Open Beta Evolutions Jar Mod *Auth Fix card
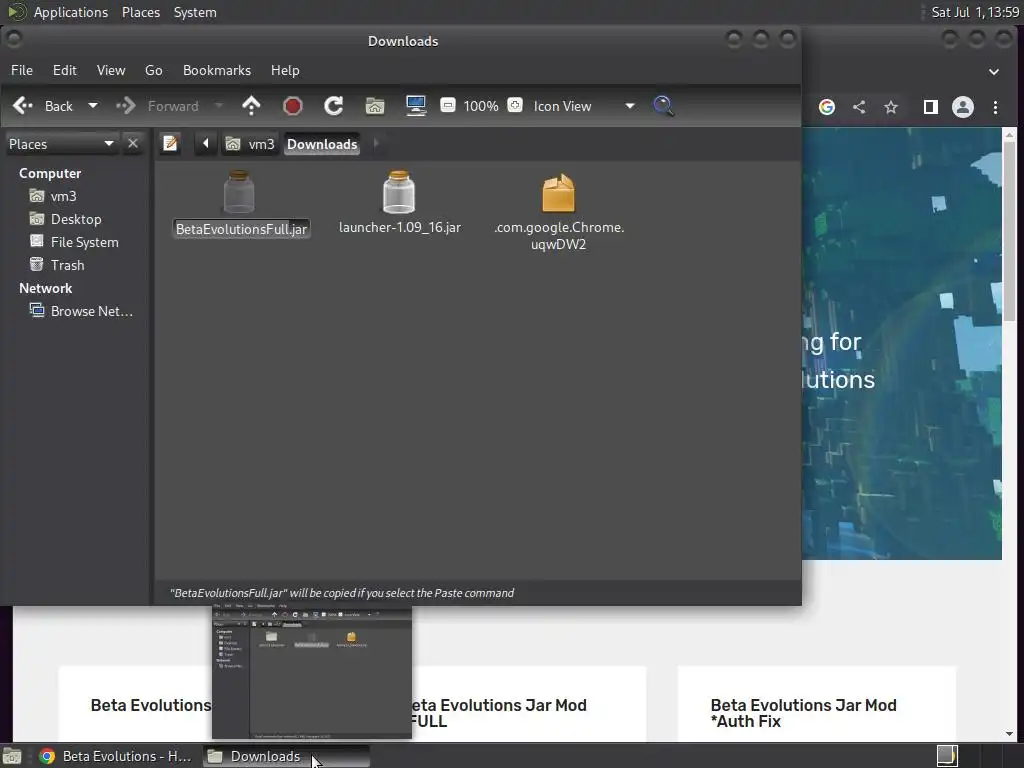Viewport: 1024px width, 768px height. click(x=816, y=704)
